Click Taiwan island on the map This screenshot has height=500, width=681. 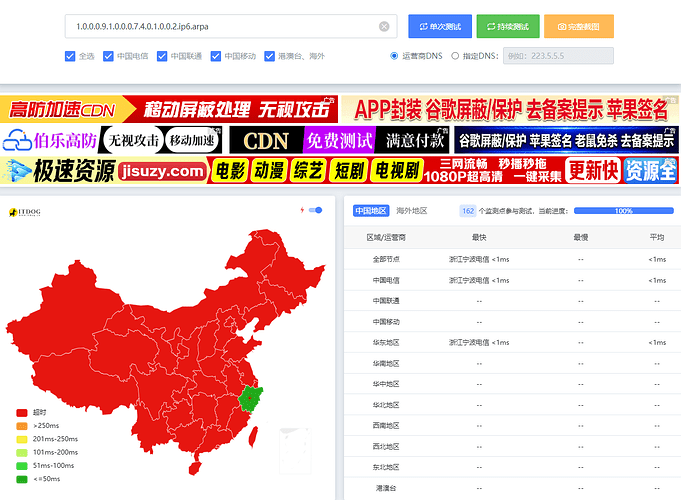click(253, 437)
